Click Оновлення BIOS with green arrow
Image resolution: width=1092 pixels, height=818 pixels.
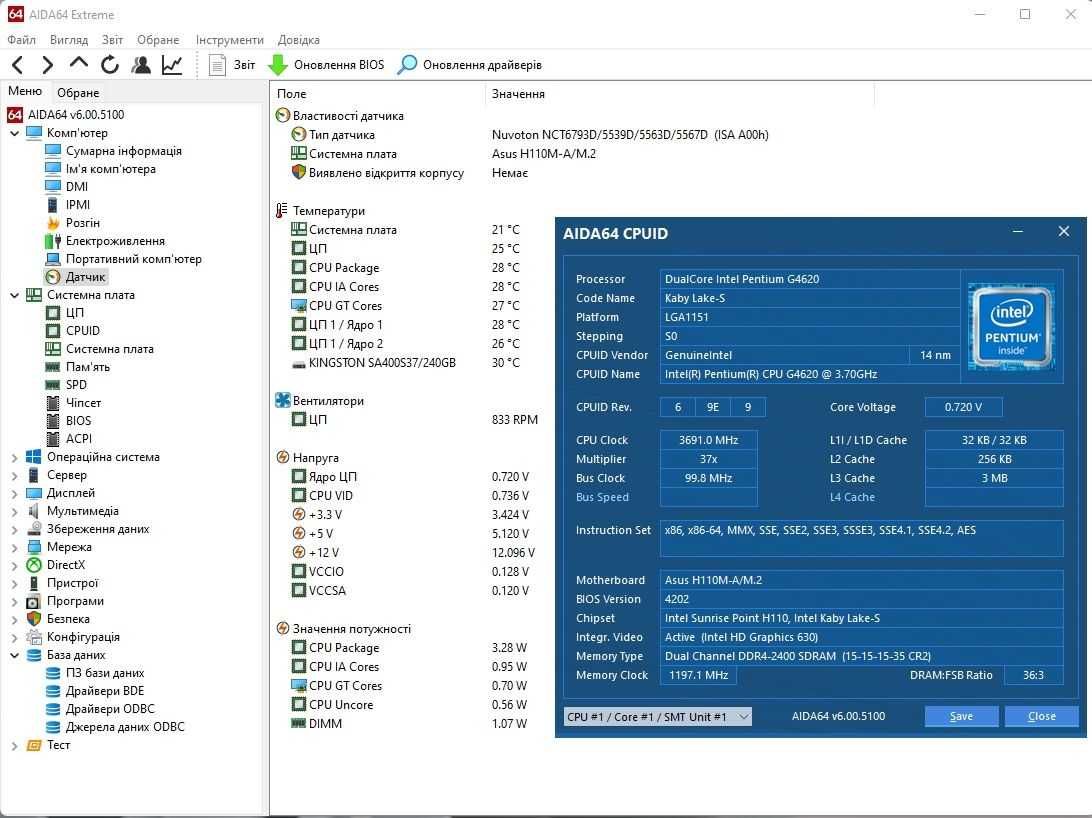[x=326, y=65]
